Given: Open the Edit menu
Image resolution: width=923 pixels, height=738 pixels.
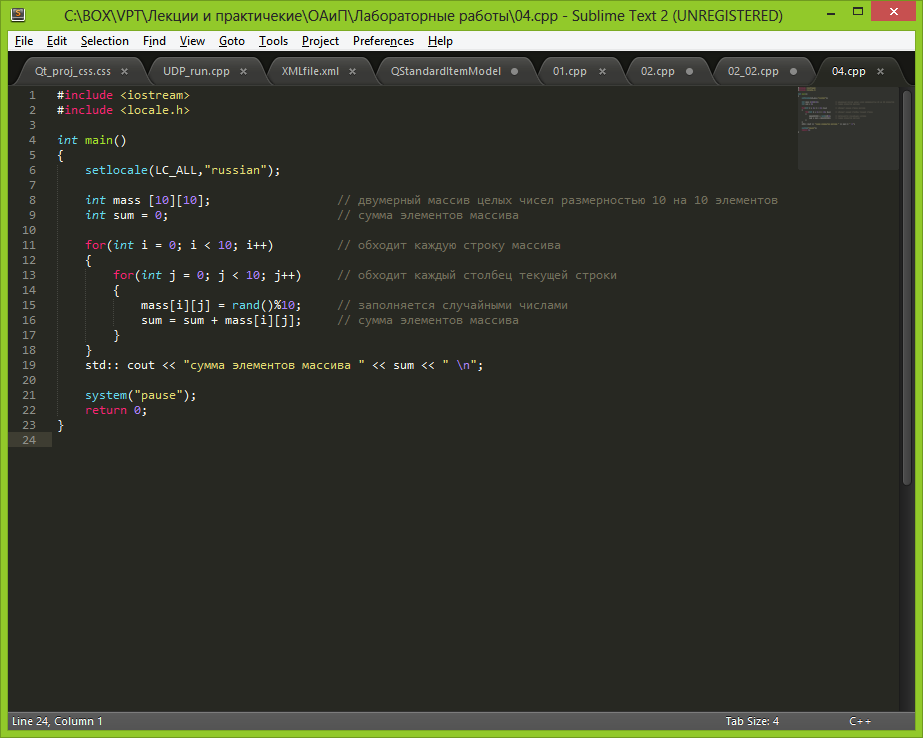Looking at the screenshot, I should (x=57, y=41).
